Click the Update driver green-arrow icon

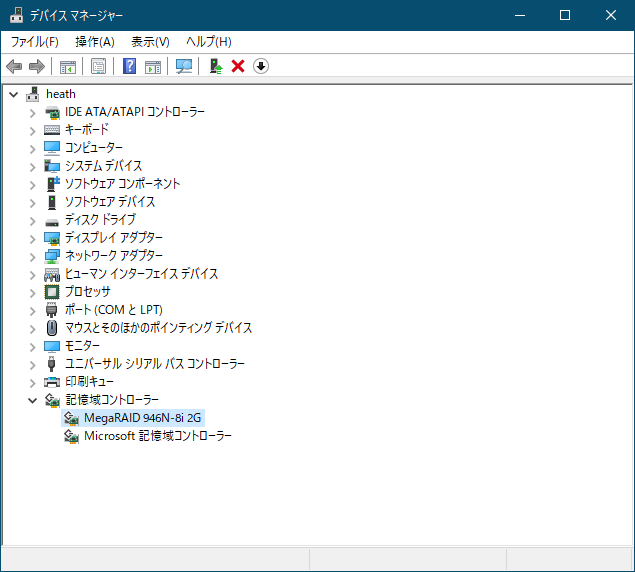point(215,66)
